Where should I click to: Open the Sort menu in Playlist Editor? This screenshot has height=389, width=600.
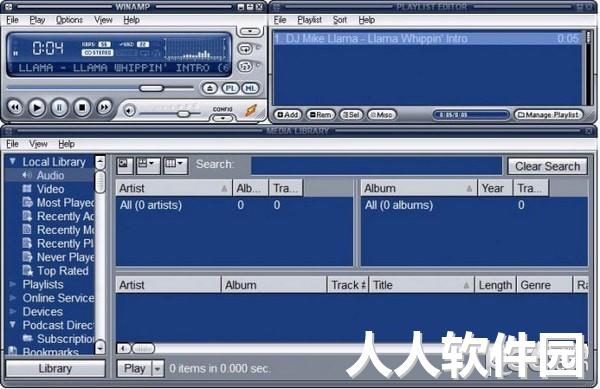[340, 20]
